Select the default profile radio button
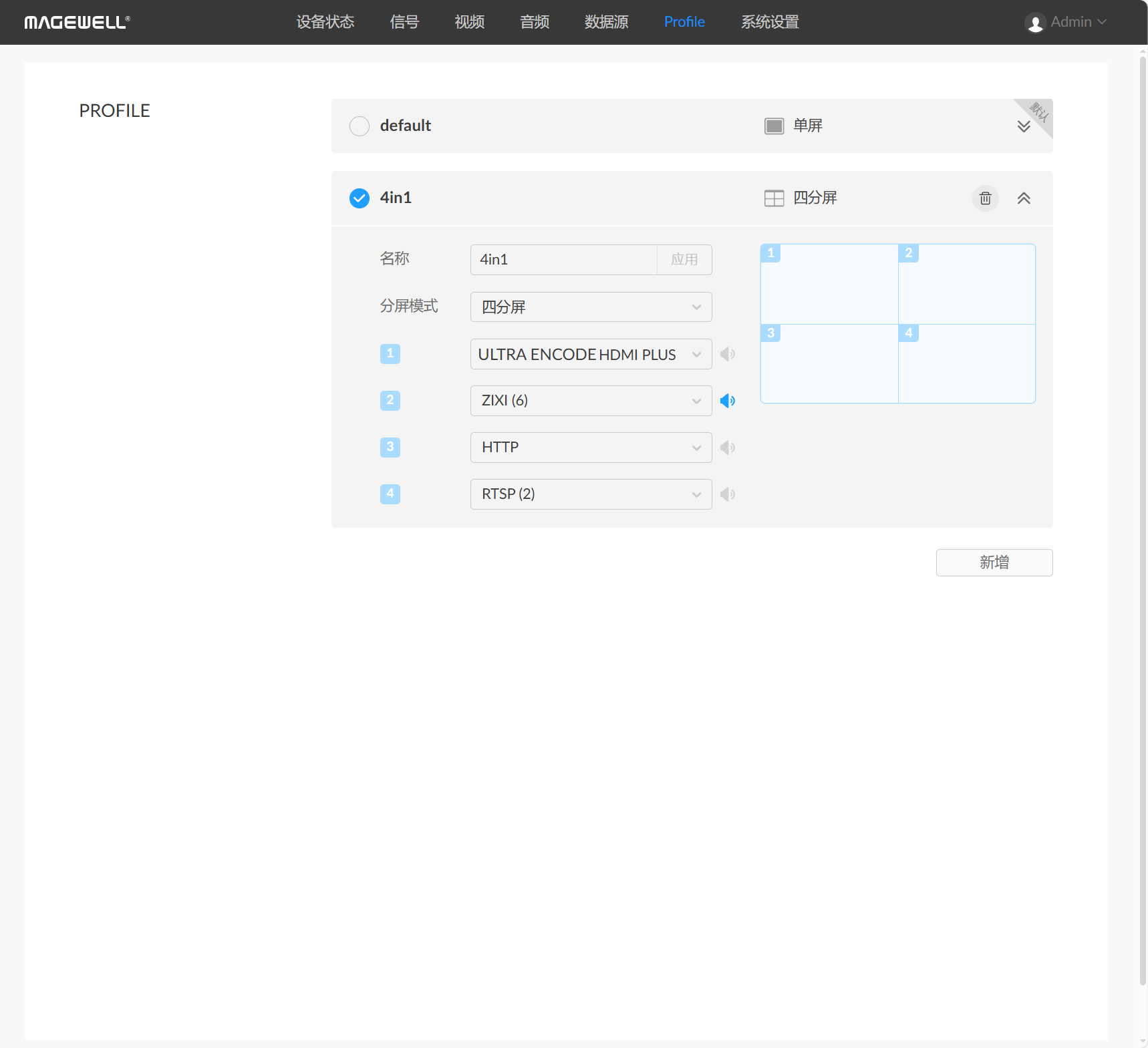This screenshot has height=1048, width=1148. click(x=360, y=126)
